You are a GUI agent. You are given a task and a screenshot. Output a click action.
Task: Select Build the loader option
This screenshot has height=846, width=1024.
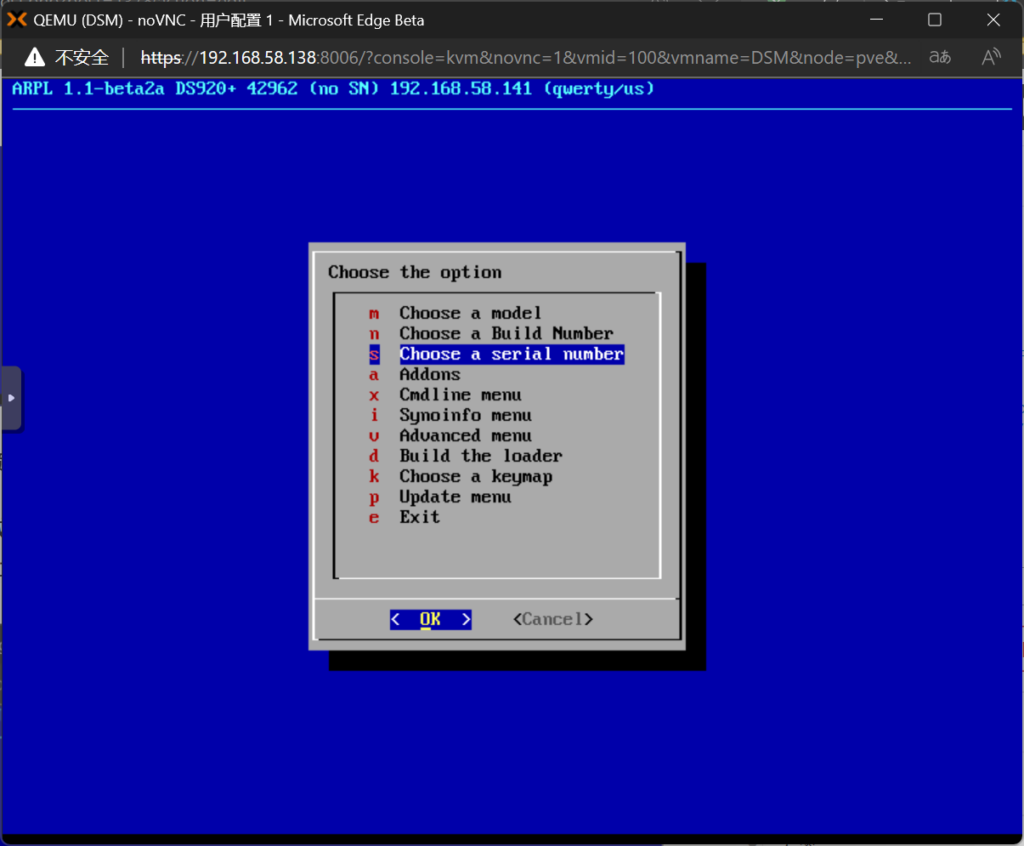pyautogui.click(x=480, y=456)
